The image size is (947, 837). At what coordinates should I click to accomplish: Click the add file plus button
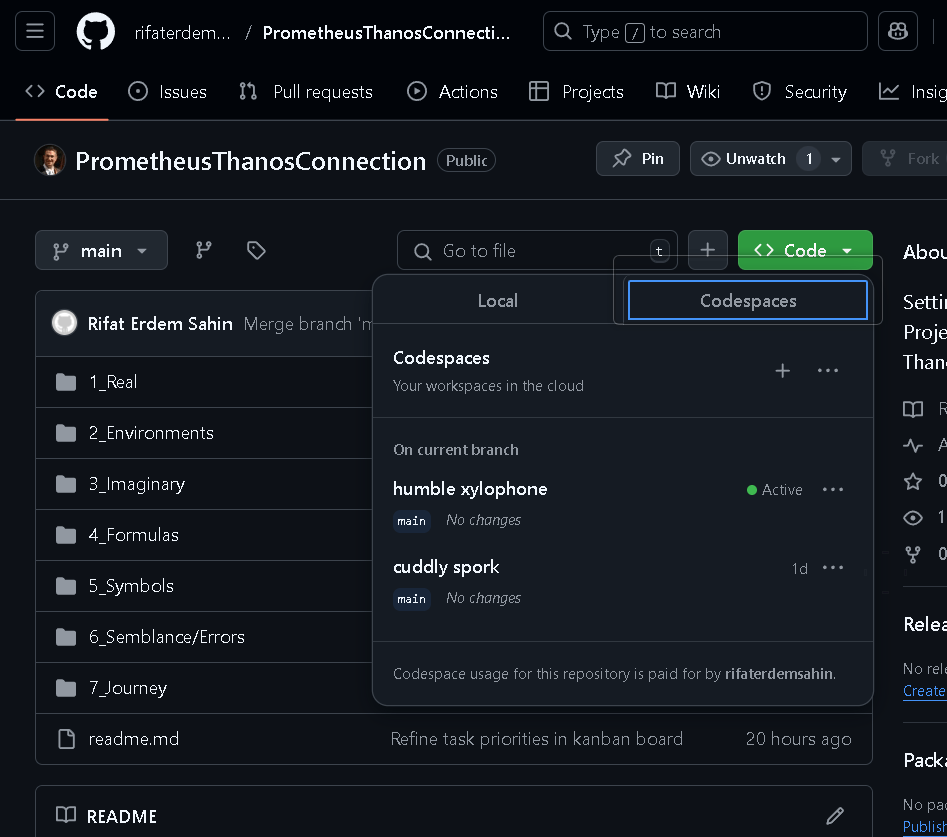click(x=707, y=250)
